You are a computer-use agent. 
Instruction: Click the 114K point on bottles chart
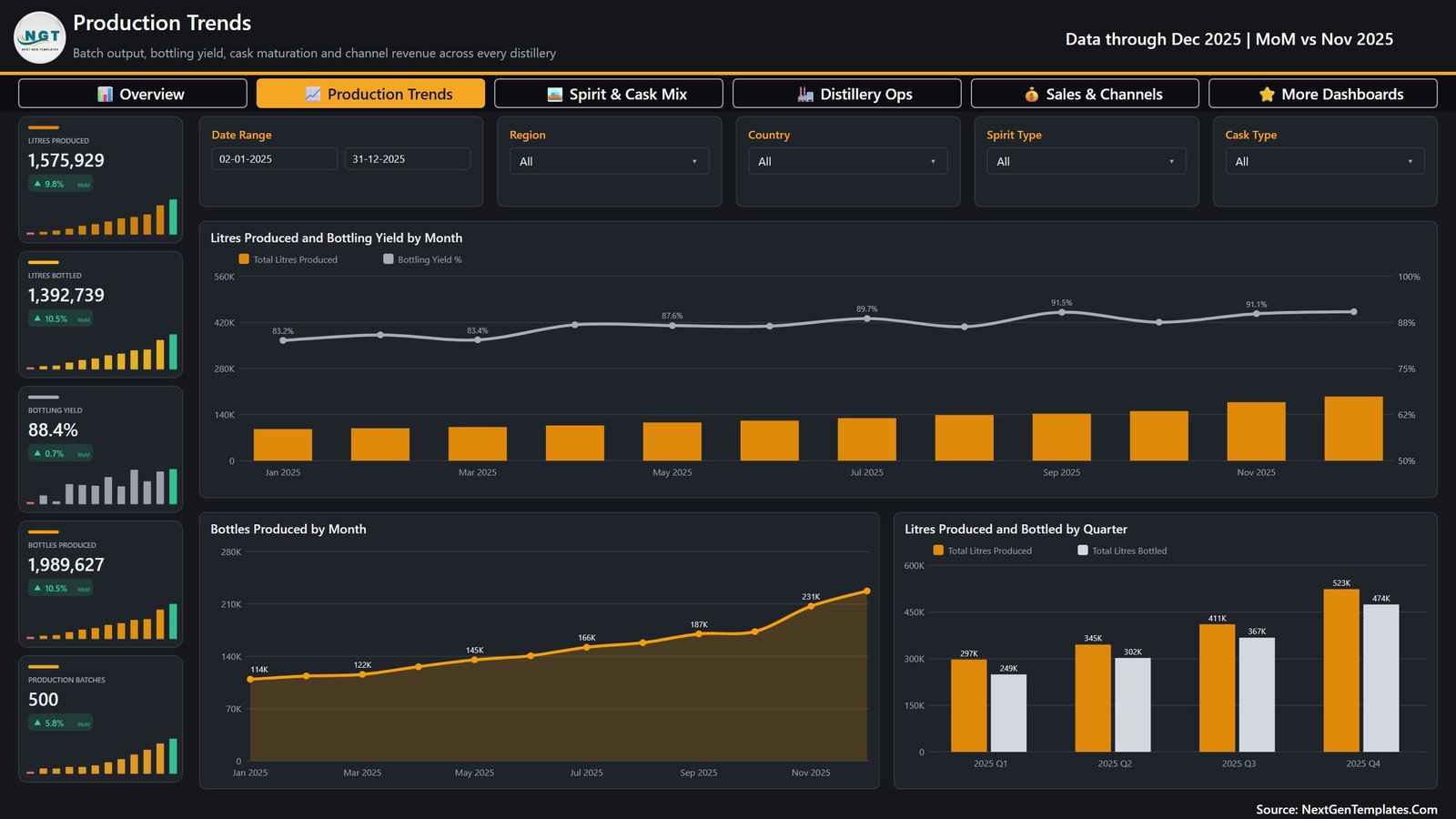point(250,679)
